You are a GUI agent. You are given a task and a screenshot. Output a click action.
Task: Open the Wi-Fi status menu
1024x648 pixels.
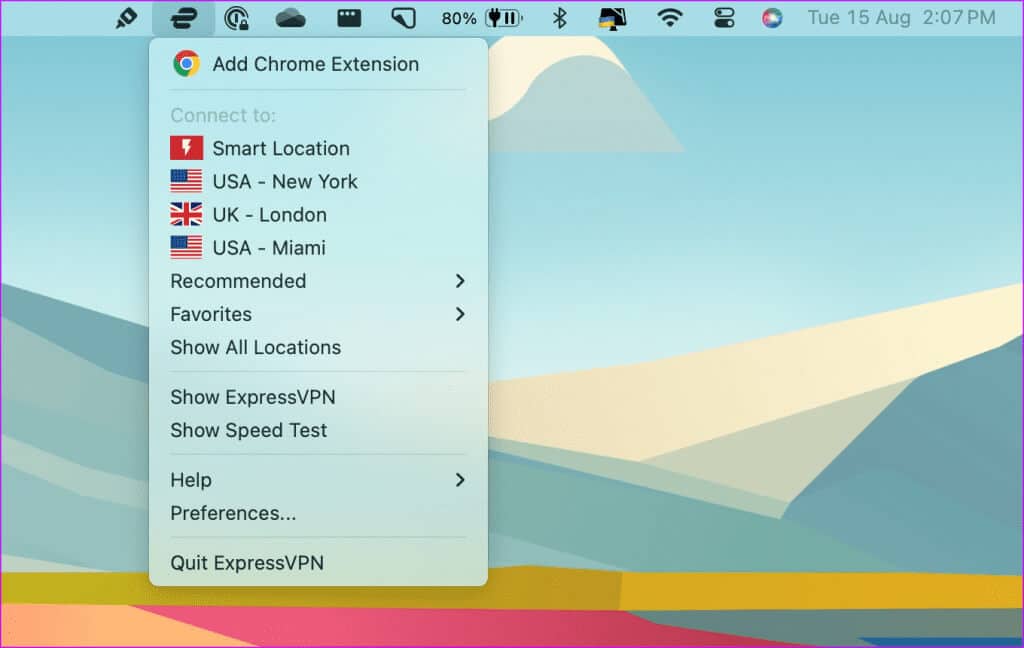click(x=669, y=18)
